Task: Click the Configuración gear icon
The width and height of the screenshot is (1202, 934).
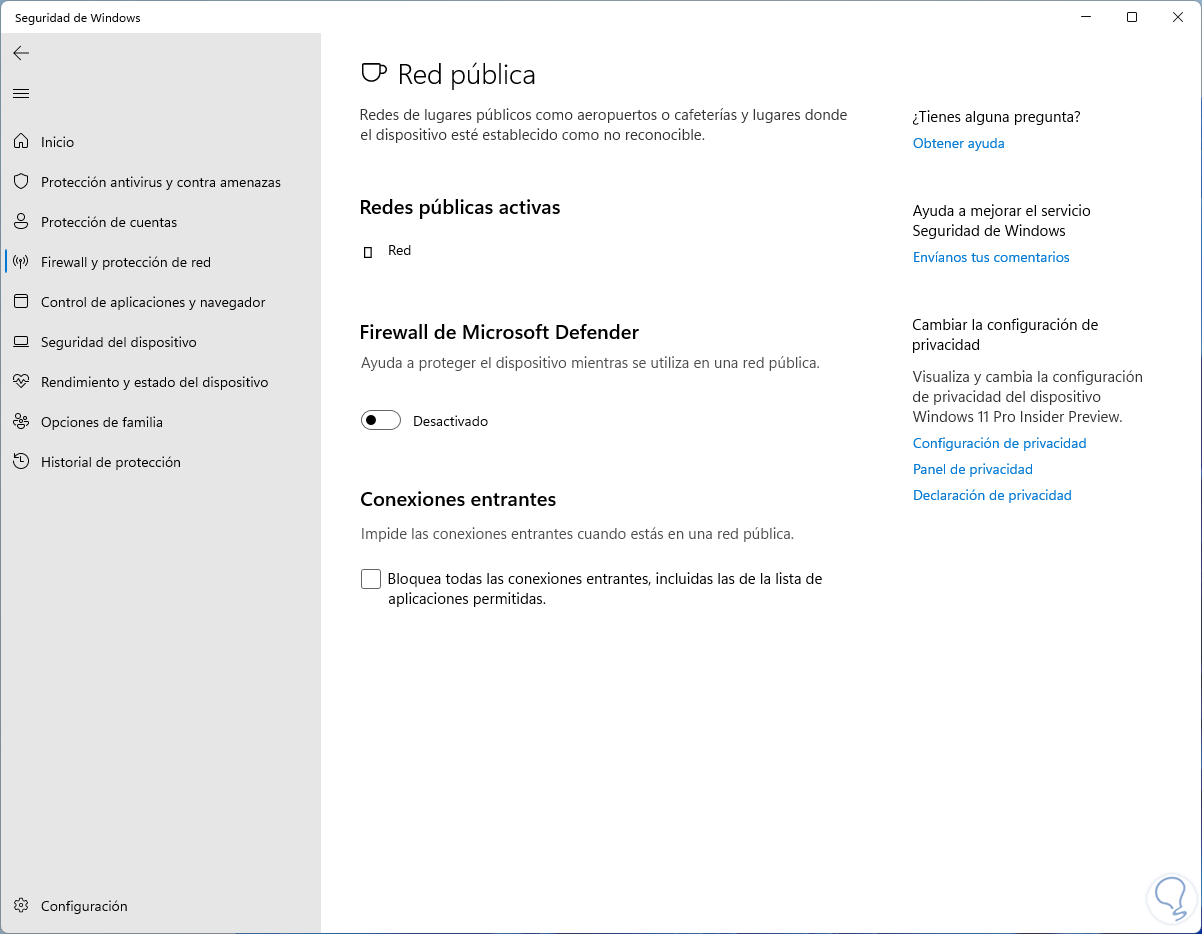Action: (x=21, y=906)
